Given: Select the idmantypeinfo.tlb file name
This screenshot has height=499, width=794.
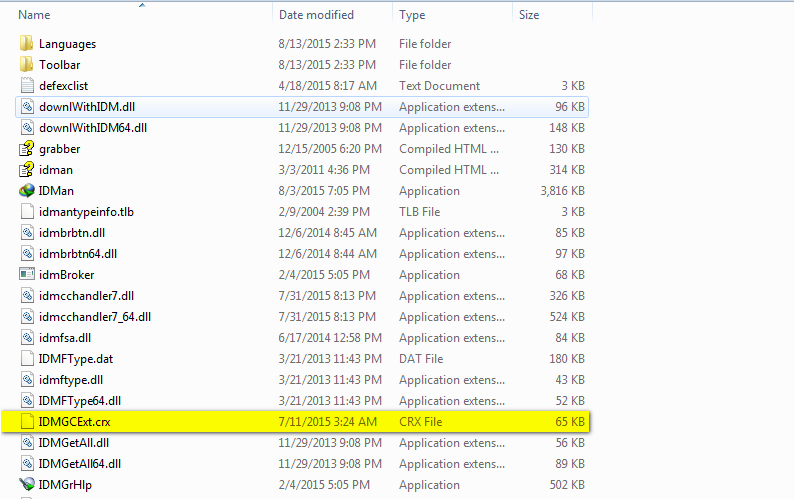Looking at the screenshot, I should (x=87, y=212).
